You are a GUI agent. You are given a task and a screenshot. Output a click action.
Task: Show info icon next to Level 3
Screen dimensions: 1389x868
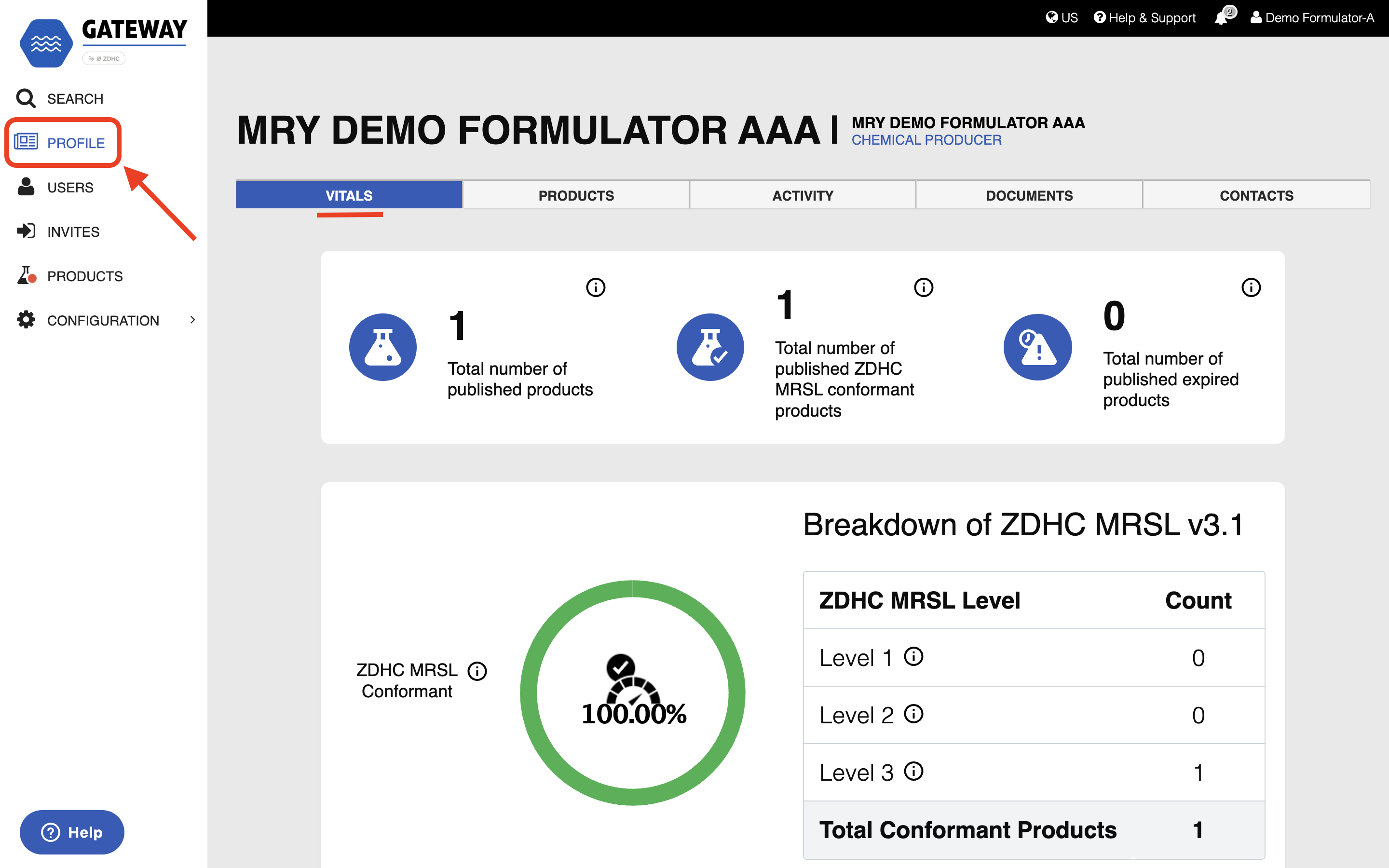[914, 771]
